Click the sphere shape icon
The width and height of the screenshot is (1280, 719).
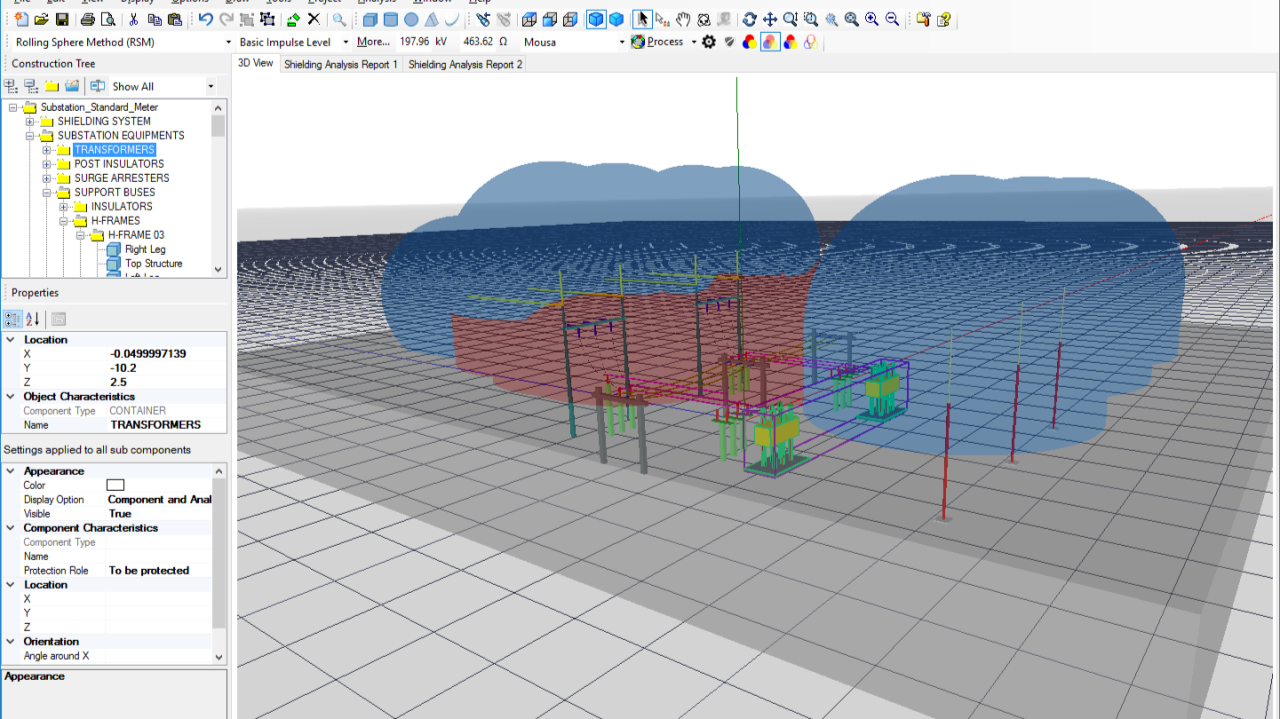point(411,19)
